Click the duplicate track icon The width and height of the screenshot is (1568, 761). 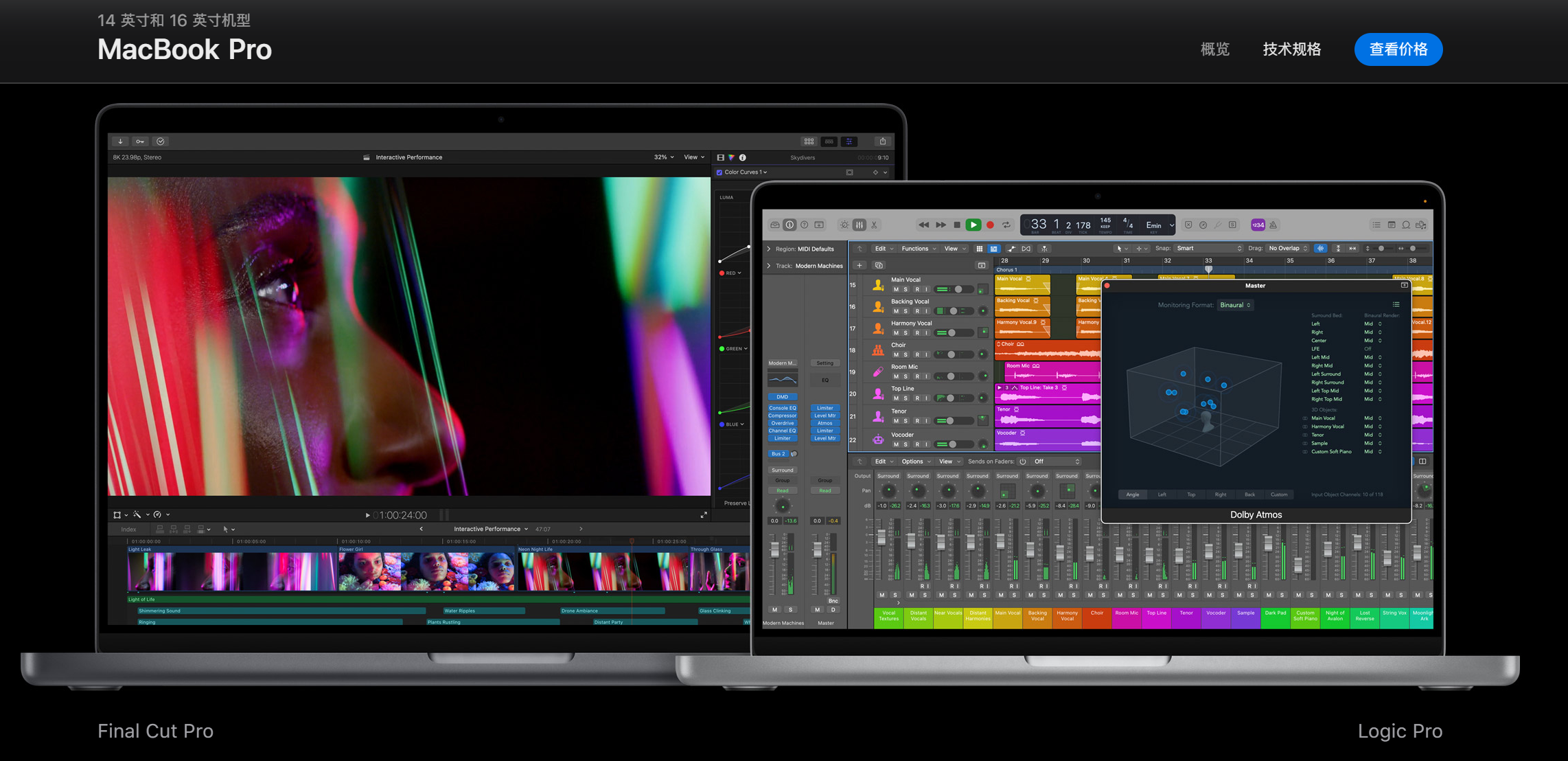(x=879, y=266)
